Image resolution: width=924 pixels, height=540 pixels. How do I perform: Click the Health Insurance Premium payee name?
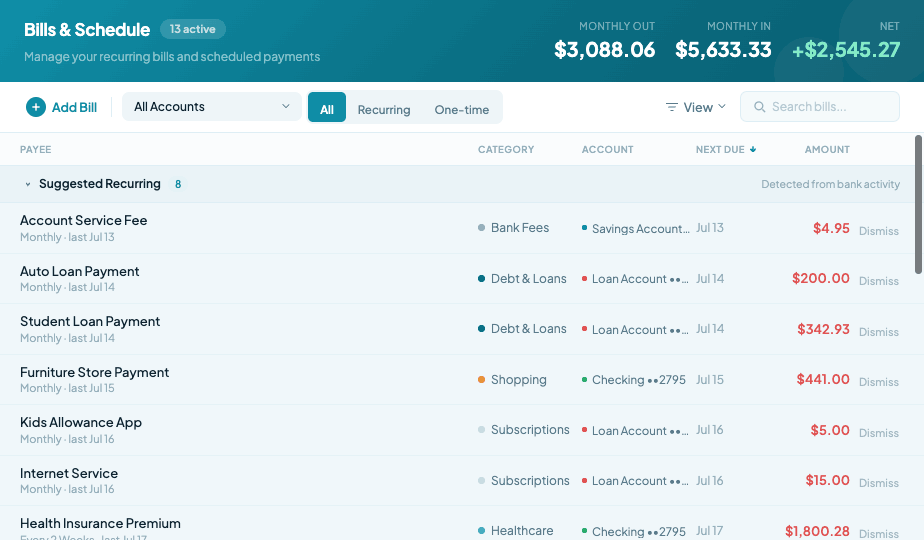100,523
